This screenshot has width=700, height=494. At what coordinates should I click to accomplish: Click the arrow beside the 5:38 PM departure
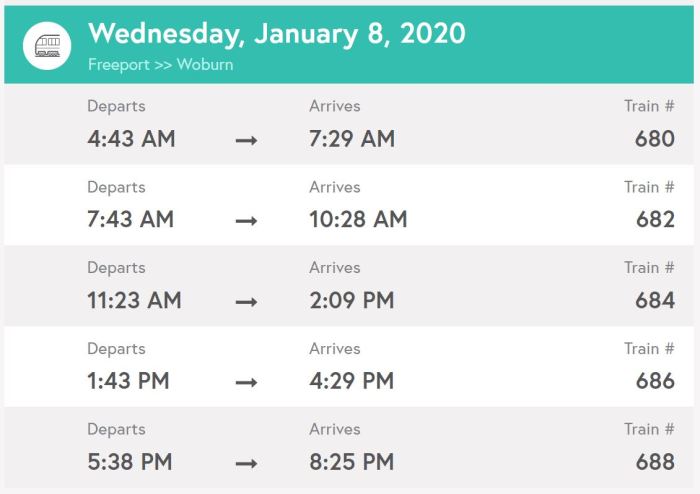(246, 464)
